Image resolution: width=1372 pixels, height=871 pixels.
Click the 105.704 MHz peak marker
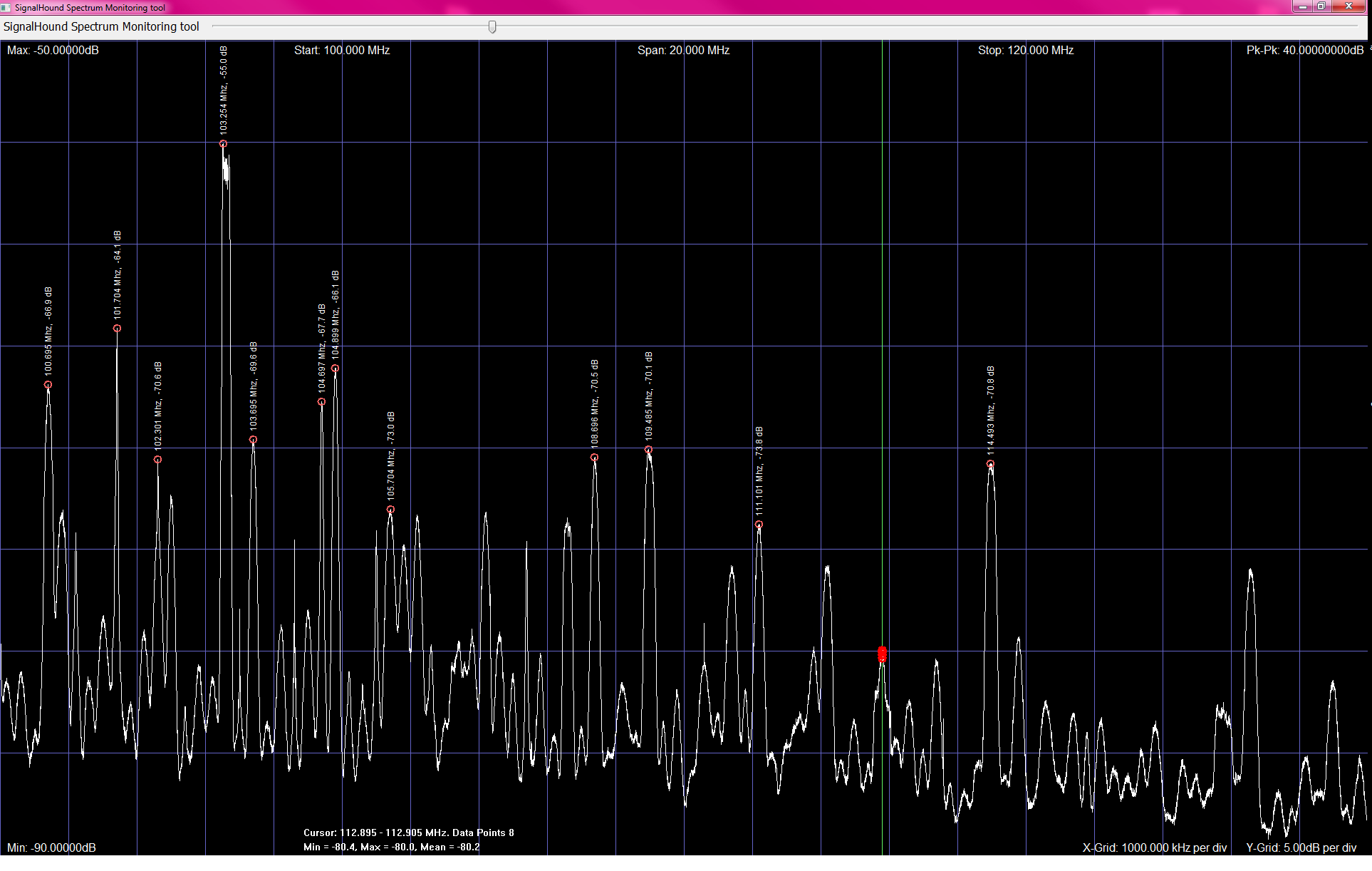point(390,510)
